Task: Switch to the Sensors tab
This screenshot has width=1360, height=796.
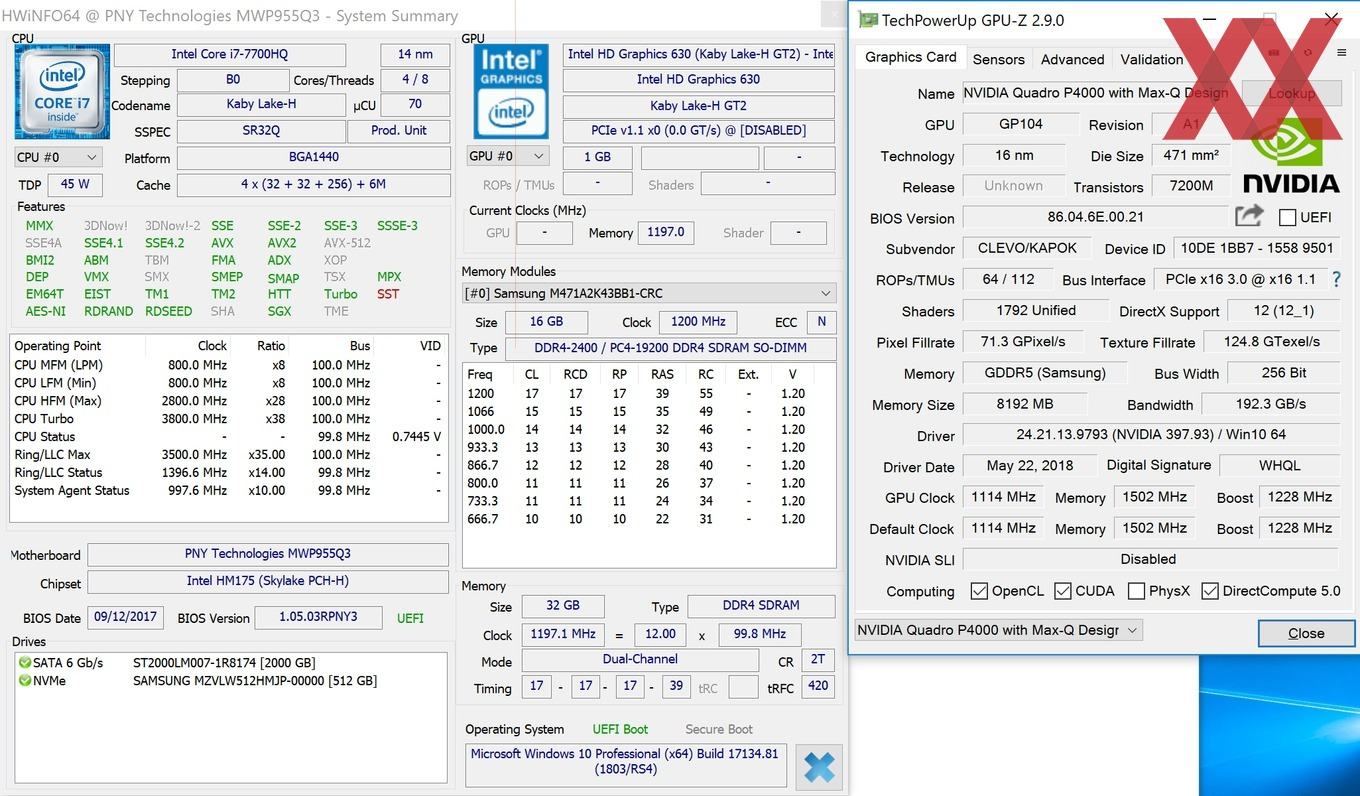Action: point(998,59)
